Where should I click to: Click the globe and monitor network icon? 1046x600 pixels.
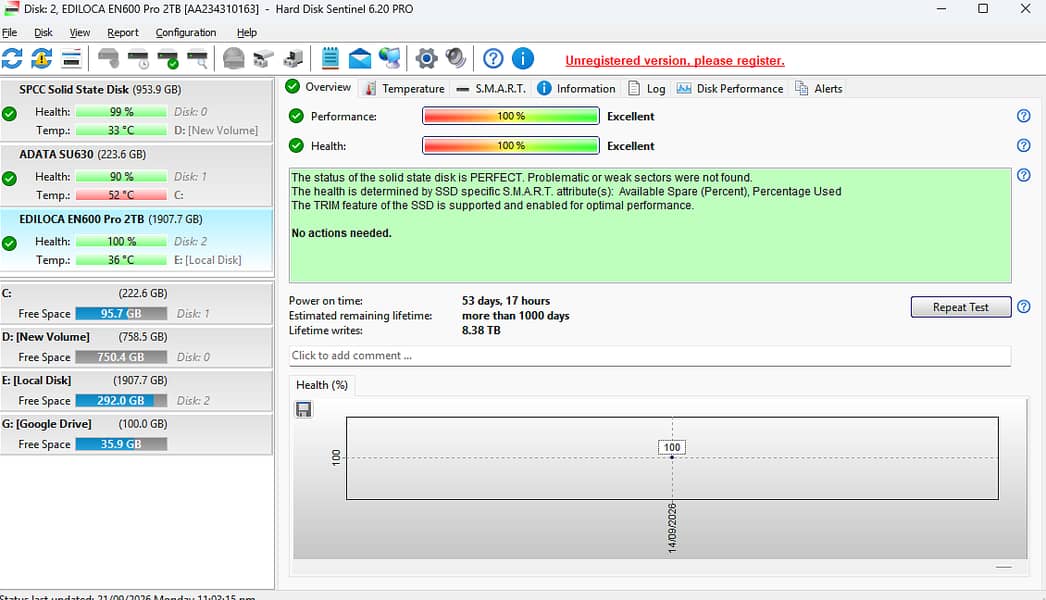coord(390,59)
